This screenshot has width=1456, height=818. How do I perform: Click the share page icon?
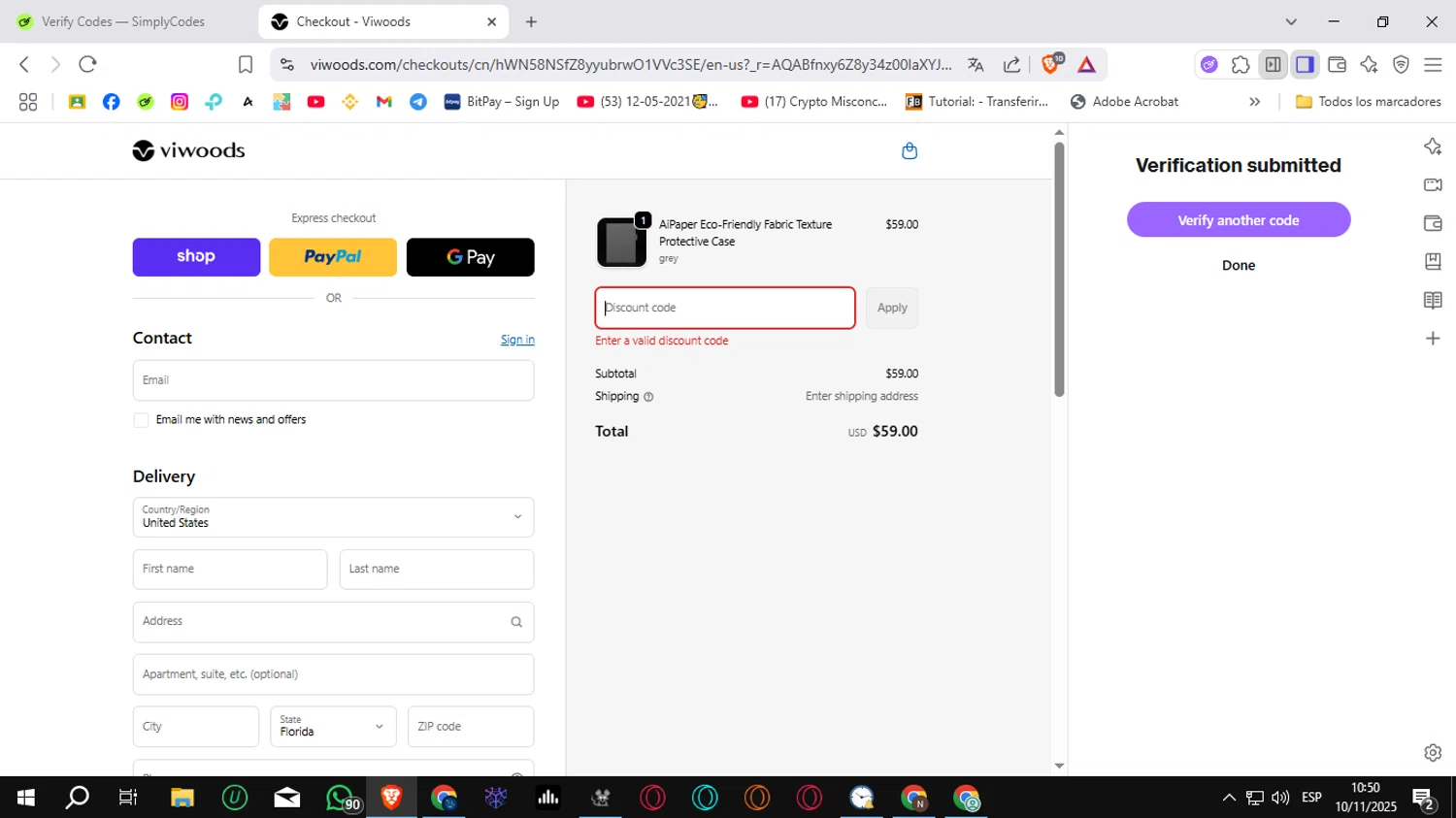[x=1011, y=65]
